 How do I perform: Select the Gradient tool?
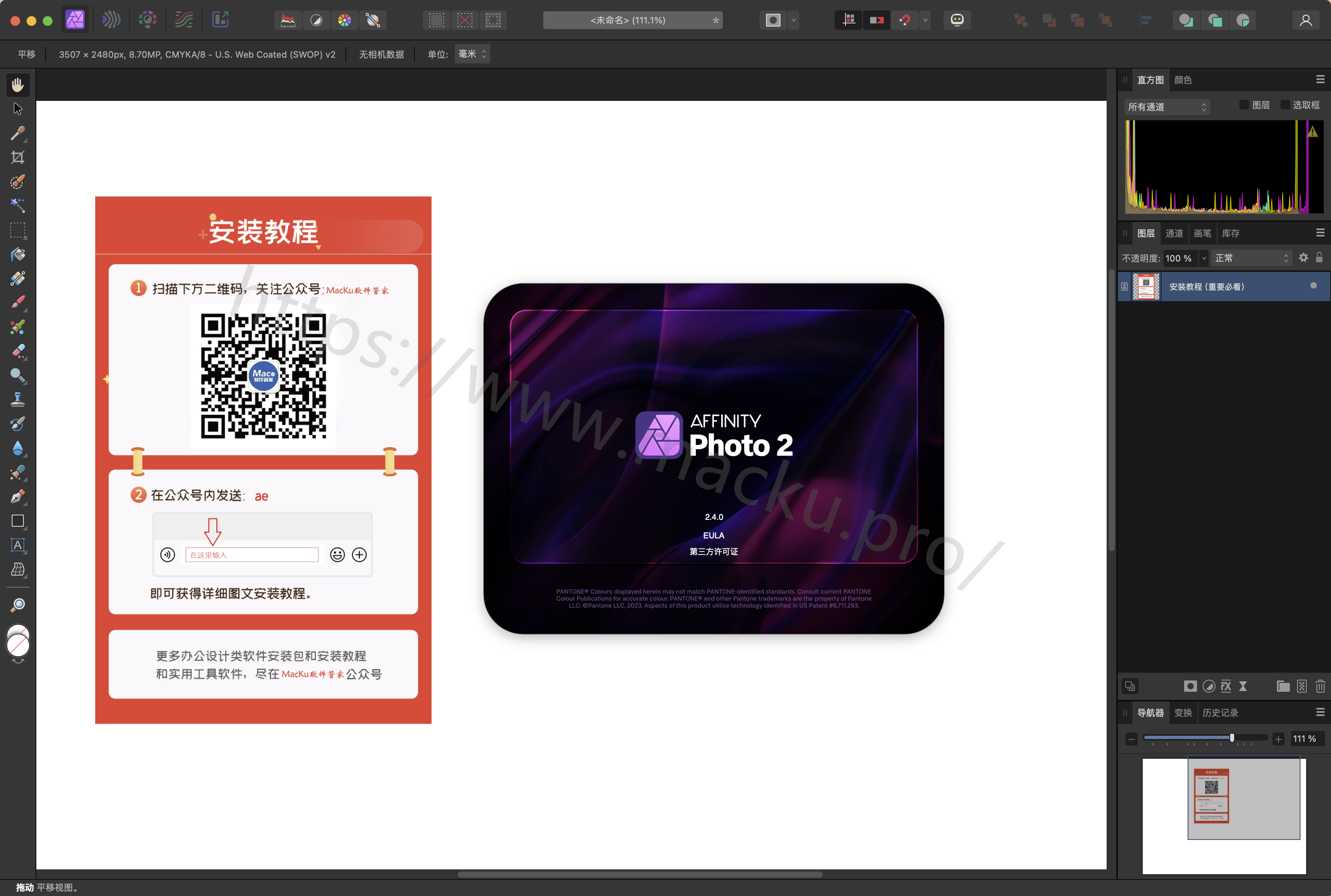(x=18, y=278)
